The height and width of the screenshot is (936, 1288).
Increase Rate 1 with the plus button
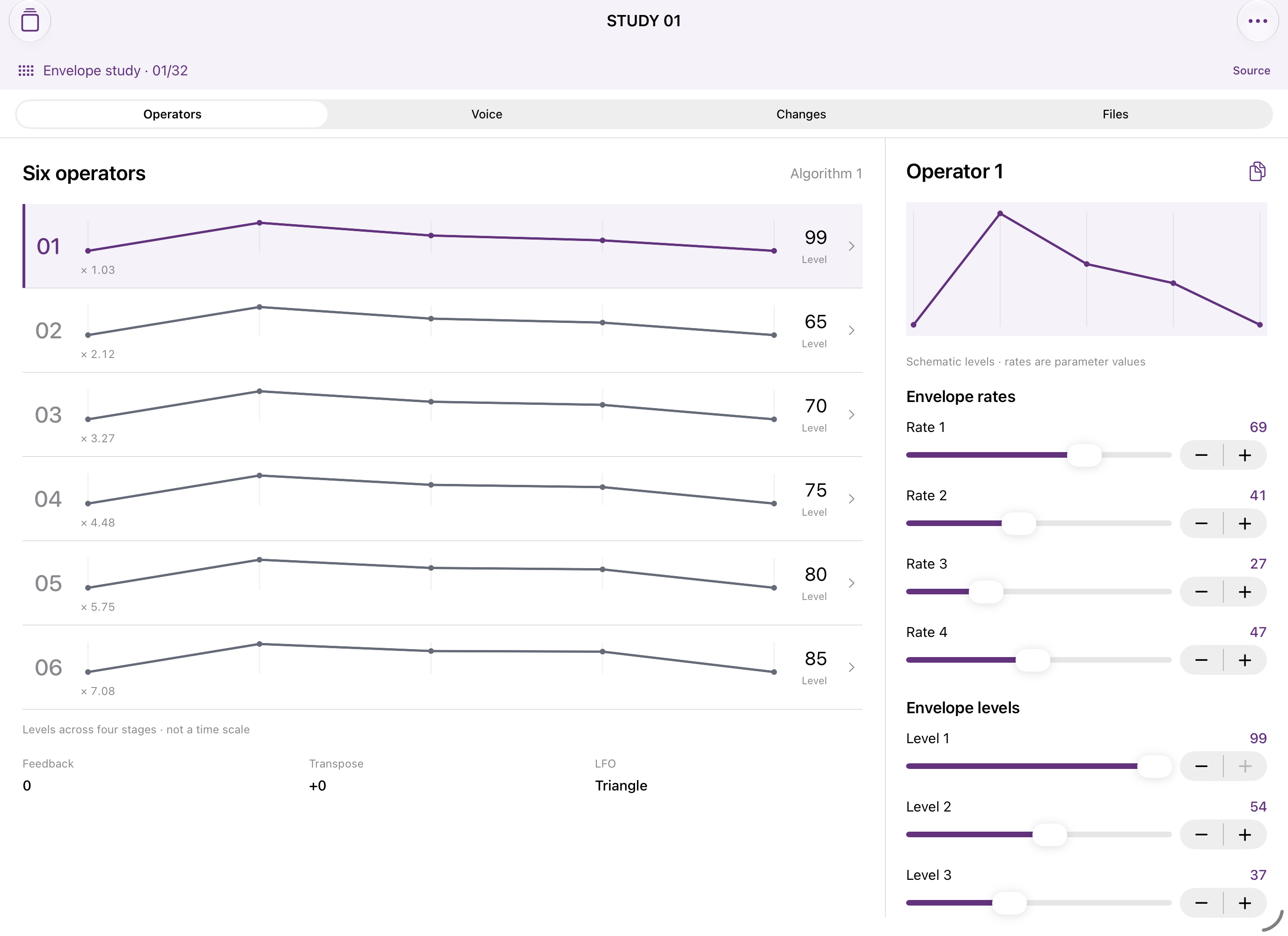pyautogui.click(x=1245, y=455)
